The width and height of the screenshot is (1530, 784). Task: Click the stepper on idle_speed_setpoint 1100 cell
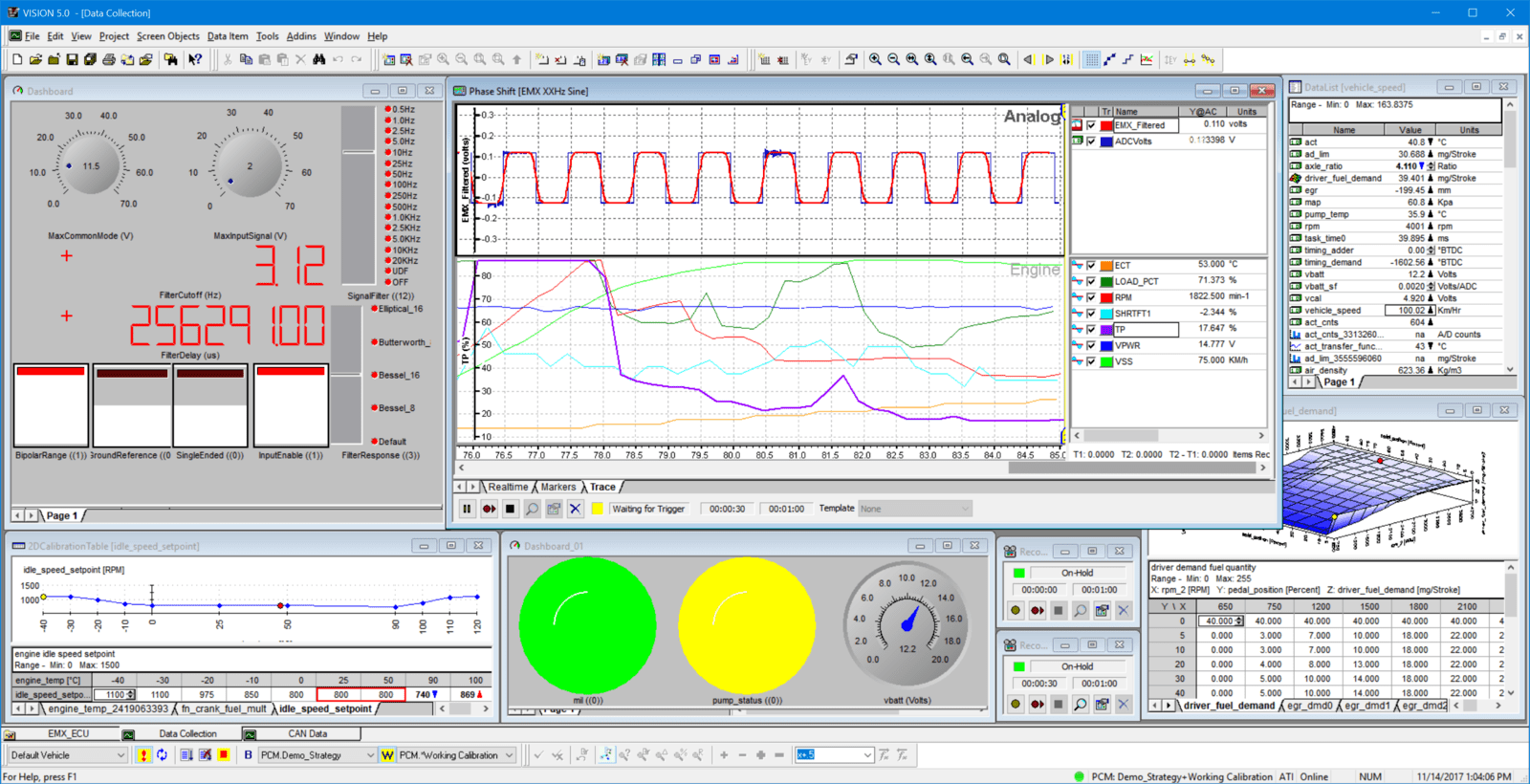click(x=130, y=695)
